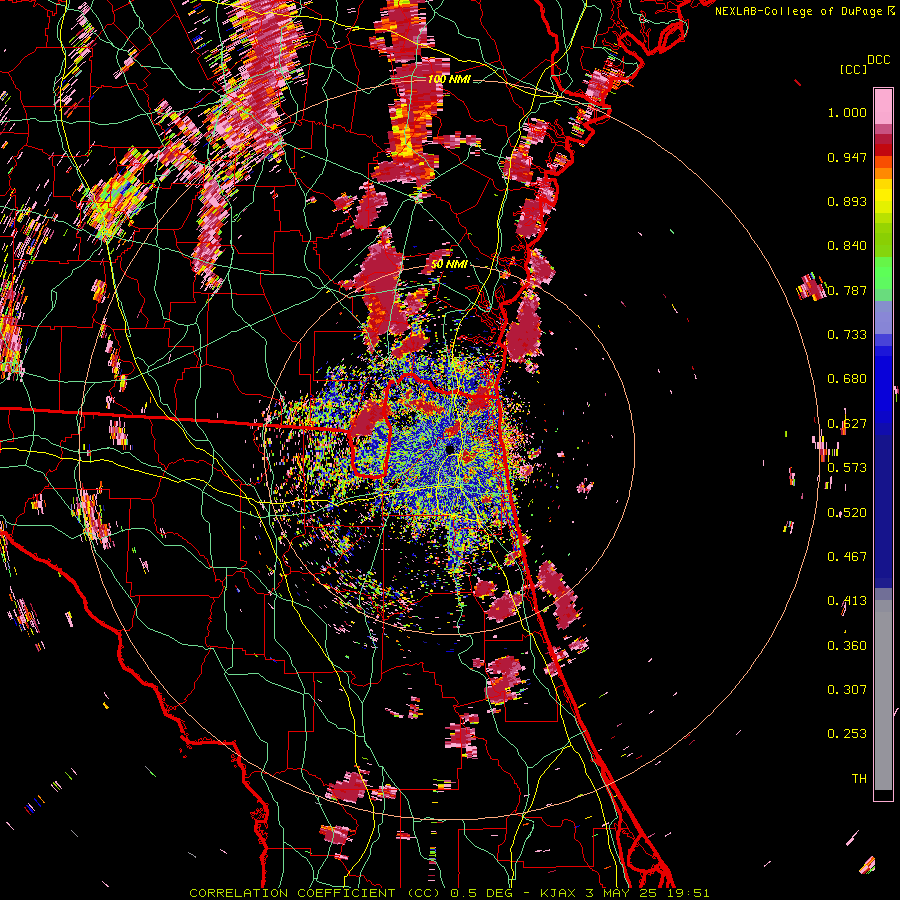The image size is (900, 900).
Task: Click the Correlation Coefficient KJAX caption text
Action: tap(449, 893)
